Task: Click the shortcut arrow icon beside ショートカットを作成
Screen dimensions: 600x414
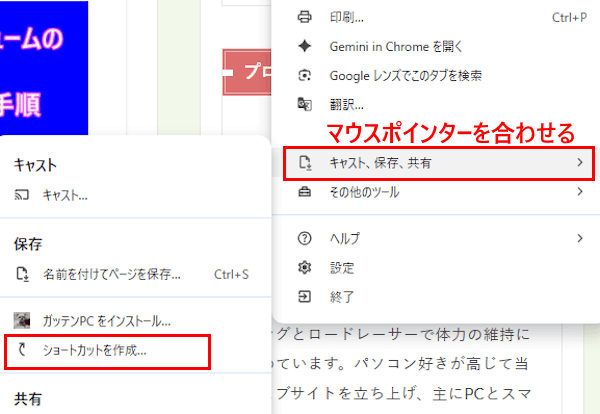Action: pos(23,350)
